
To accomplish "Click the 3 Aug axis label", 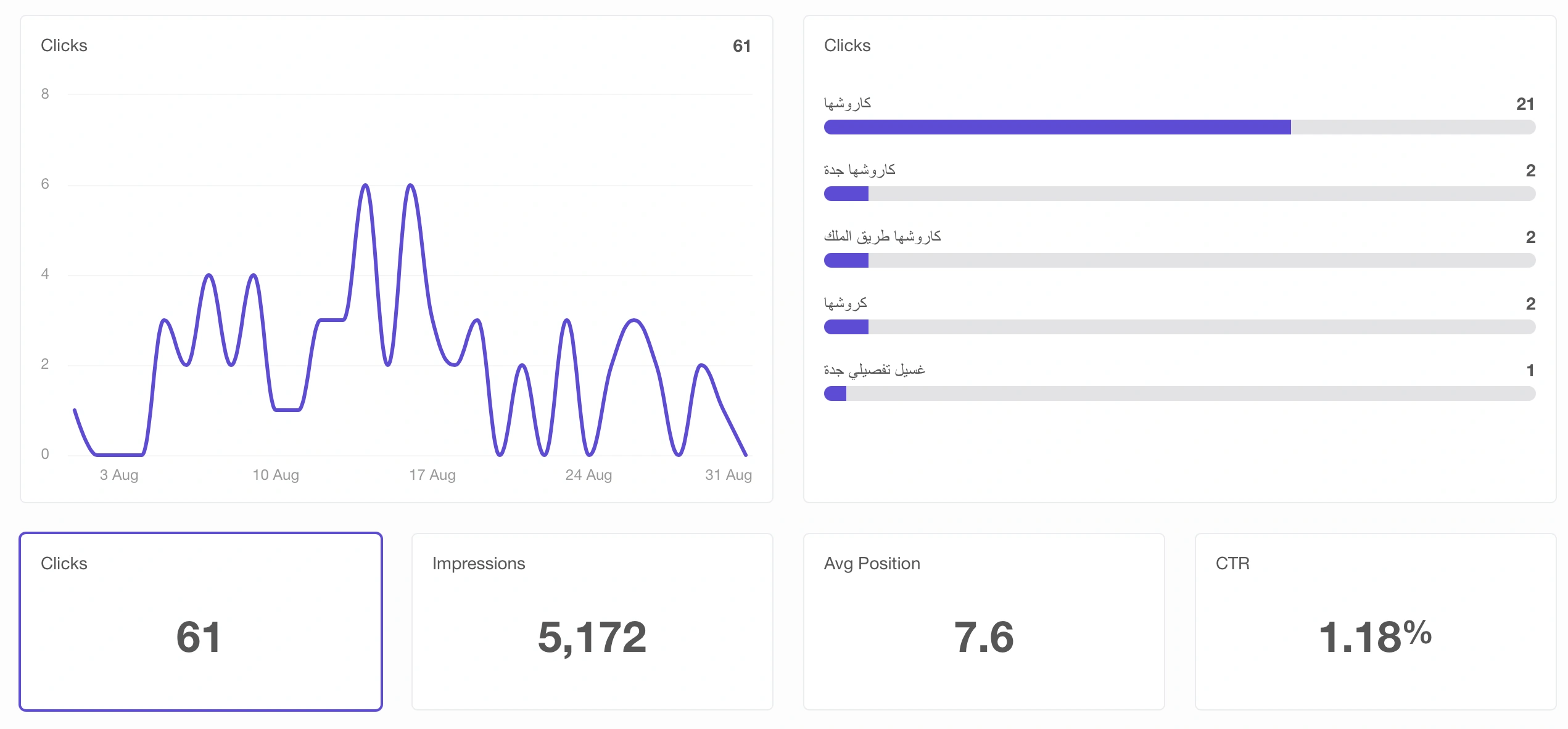I will pos(119,475).
